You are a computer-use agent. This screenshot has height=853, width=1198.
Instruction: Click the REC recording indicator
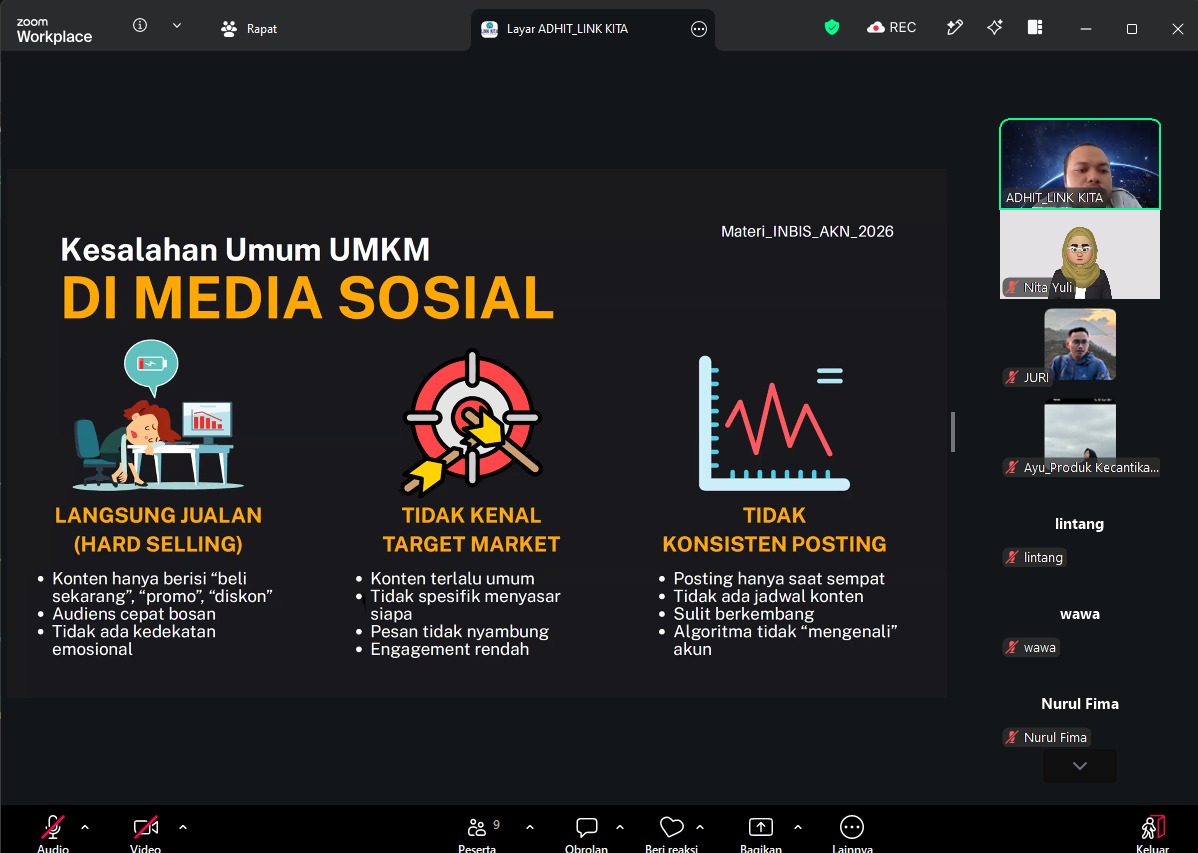pos(891,28)
